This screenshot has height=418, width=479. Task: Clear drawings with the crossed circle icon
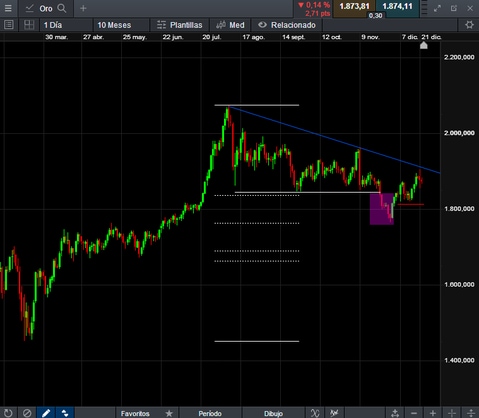27,413
